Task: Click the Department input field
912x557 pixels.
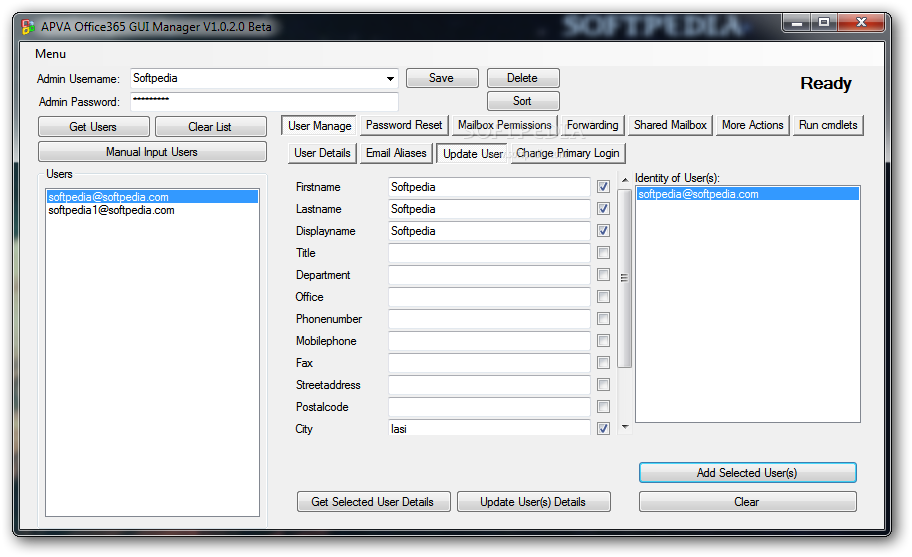Action: (x=489, y=275)
